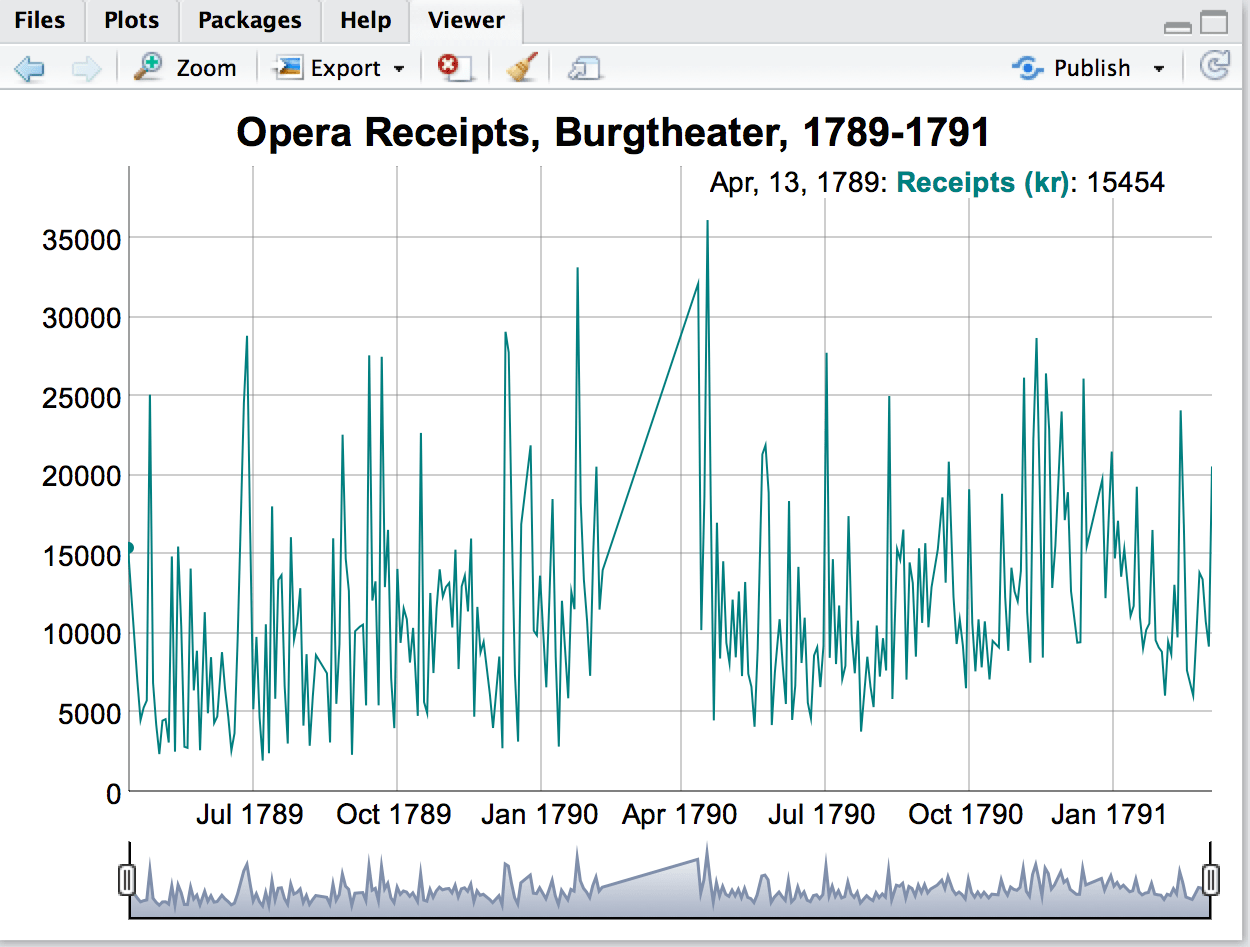Image resolution: width=1250 pixels, height=947 pixels.
Task: Open the Help tab
Action: pyautogui.click(x=365, y=20)
